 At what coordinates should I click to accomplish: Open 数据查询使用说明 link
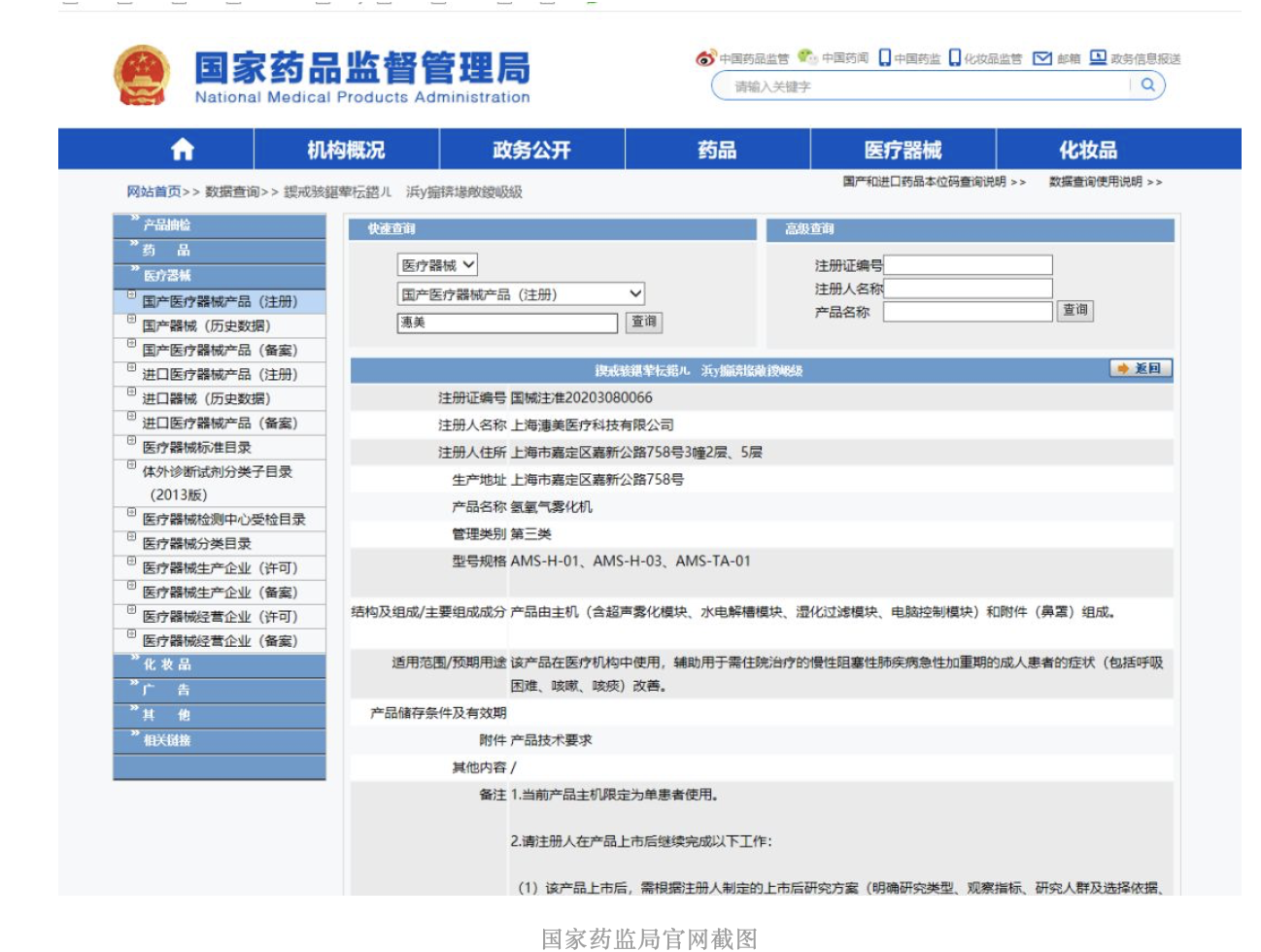pos(1096,182)
